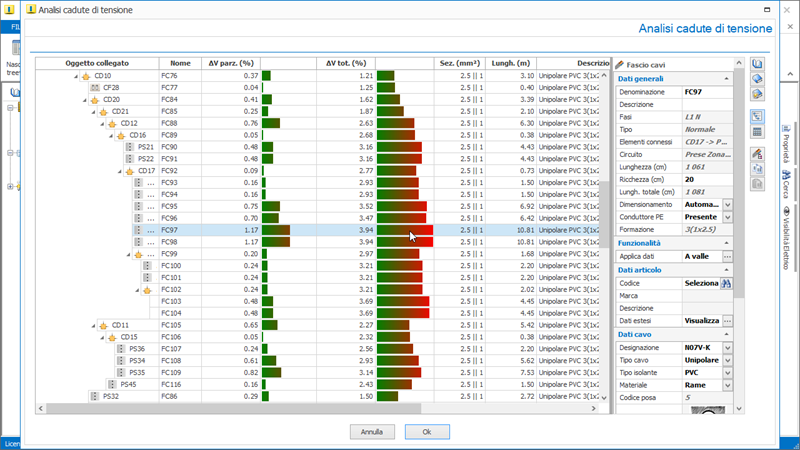Click the CD20 junction box icon
The height and width of the screenshot is (450, 800).
pyautogui.click(x=94, y=100)
